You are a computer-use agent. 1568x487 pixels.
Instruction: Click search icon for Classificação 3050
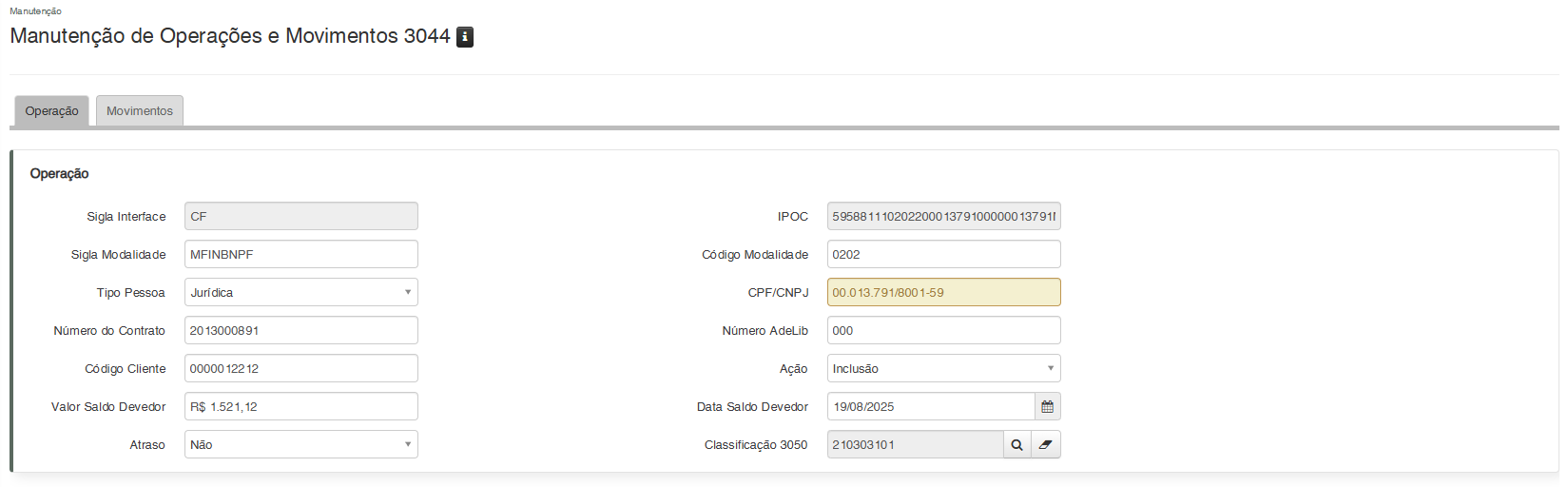pos(1016,444)
